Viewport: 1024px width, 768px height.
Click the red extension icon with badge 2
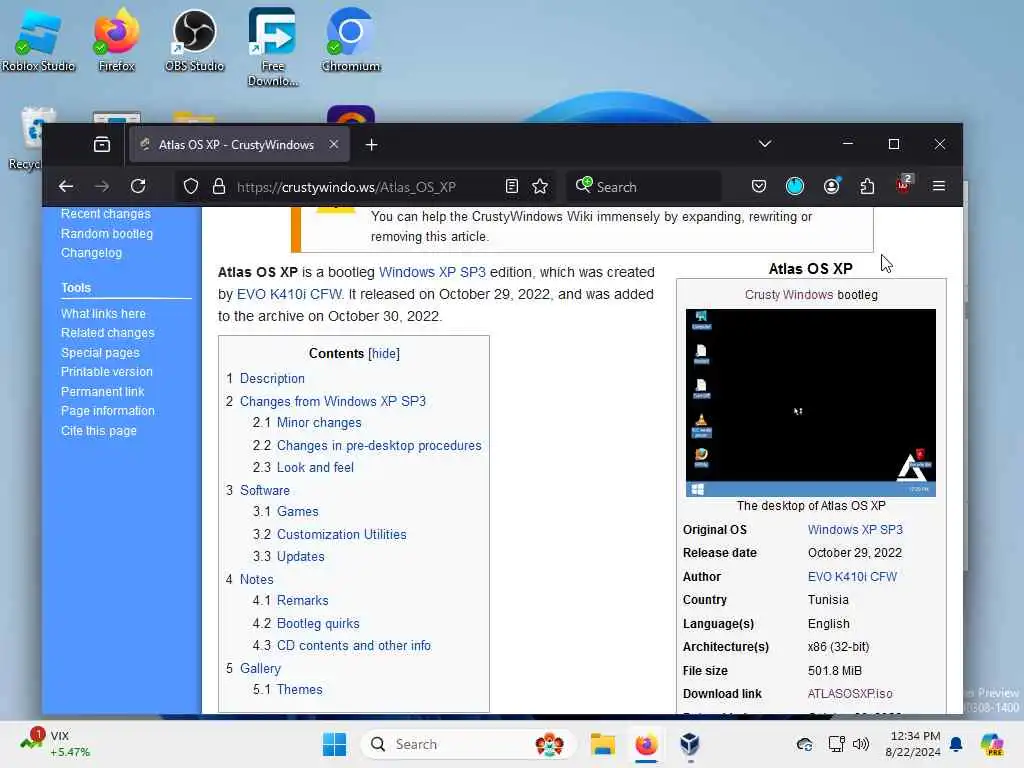click(x=904, y=185)
